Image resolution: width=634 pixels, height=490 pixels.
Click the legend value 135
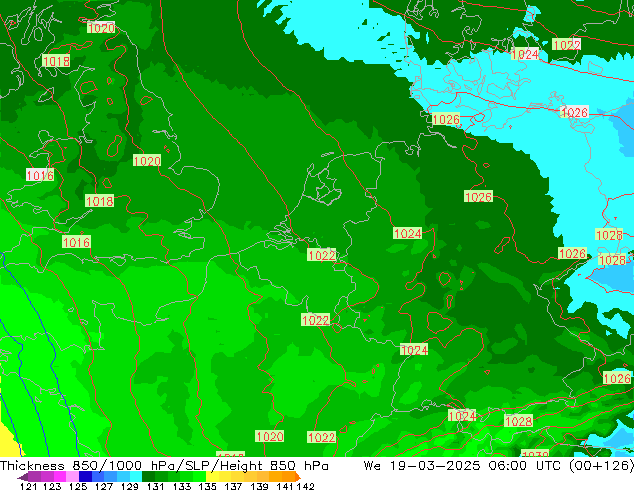pyautogui.click(x=207, y=486)
